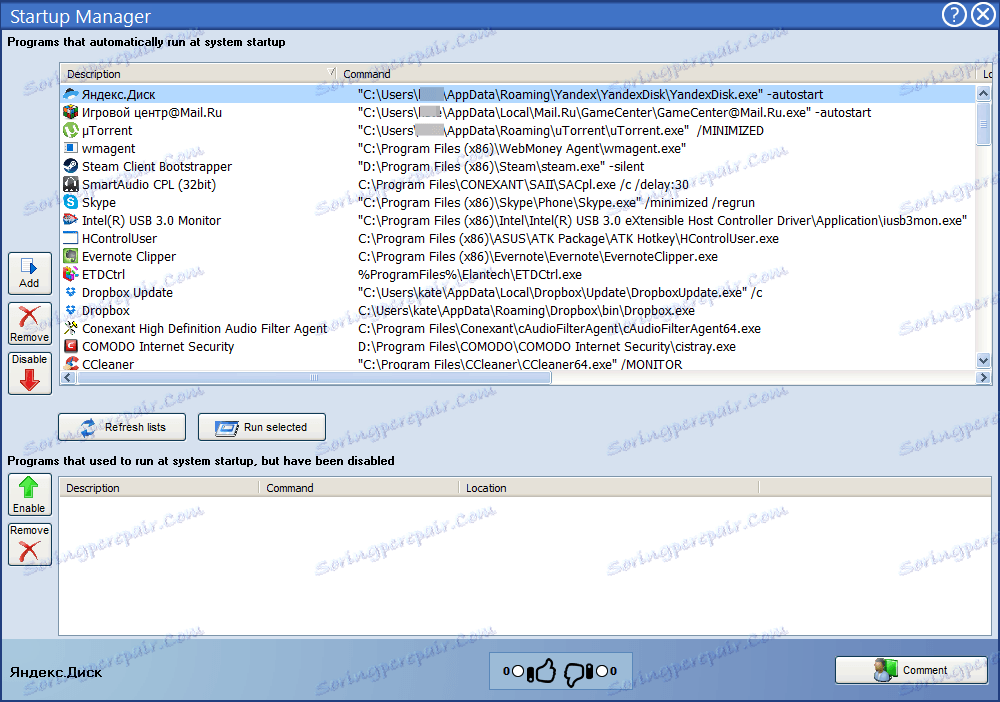This screenshot has width=1000, height=702.
Task: Select the SmartAudio CPL (32bit) row
Action: click(518, 184)
